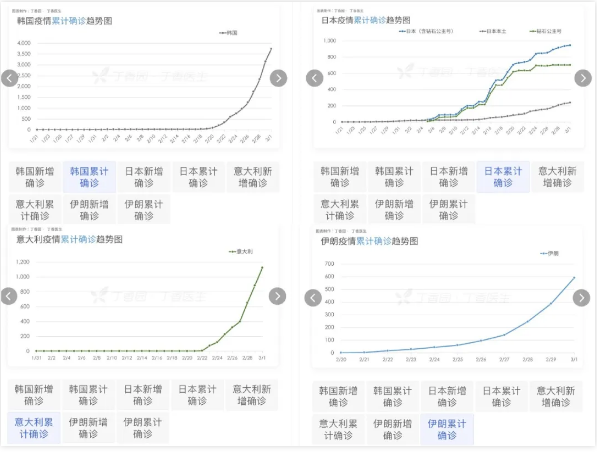
Task: Click the previous arrow on Japan chart
Action: [x=314, y=78]
